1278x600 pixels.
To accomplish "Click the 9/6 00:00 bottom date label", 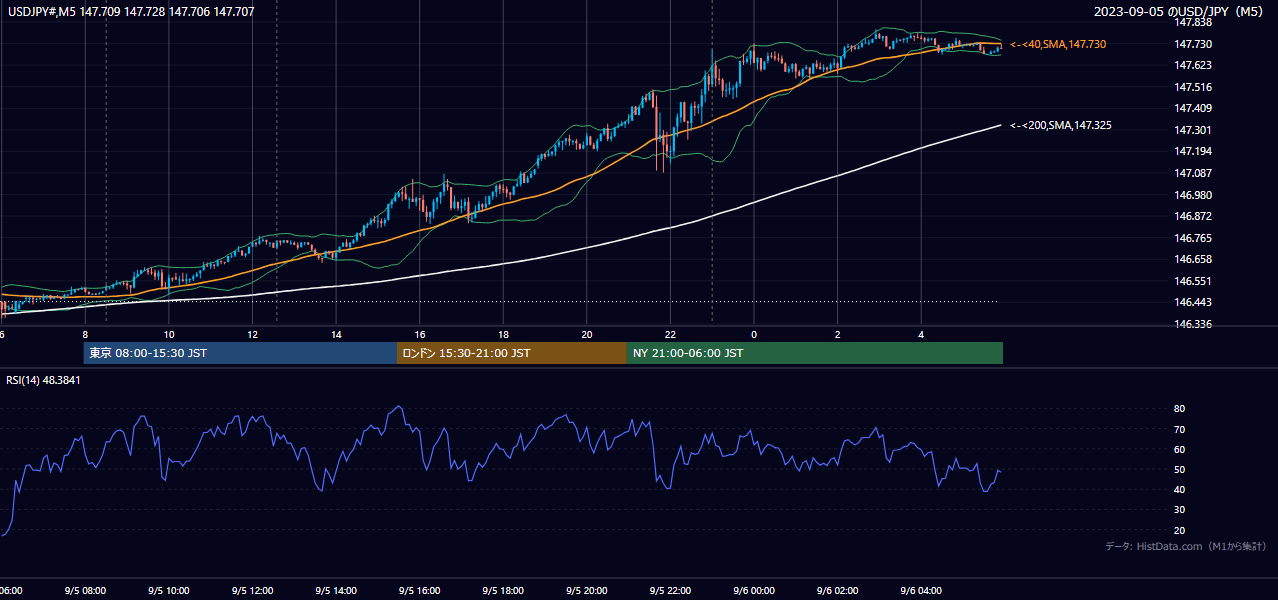I will coord(753,591).
